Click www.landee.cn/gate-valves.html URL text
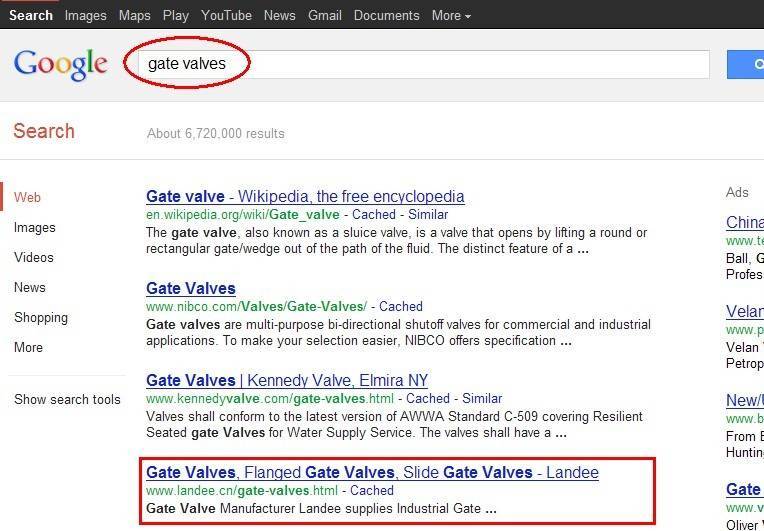This screenshot has width=764, height=531. pyautogui.click(x=242, y=491)
